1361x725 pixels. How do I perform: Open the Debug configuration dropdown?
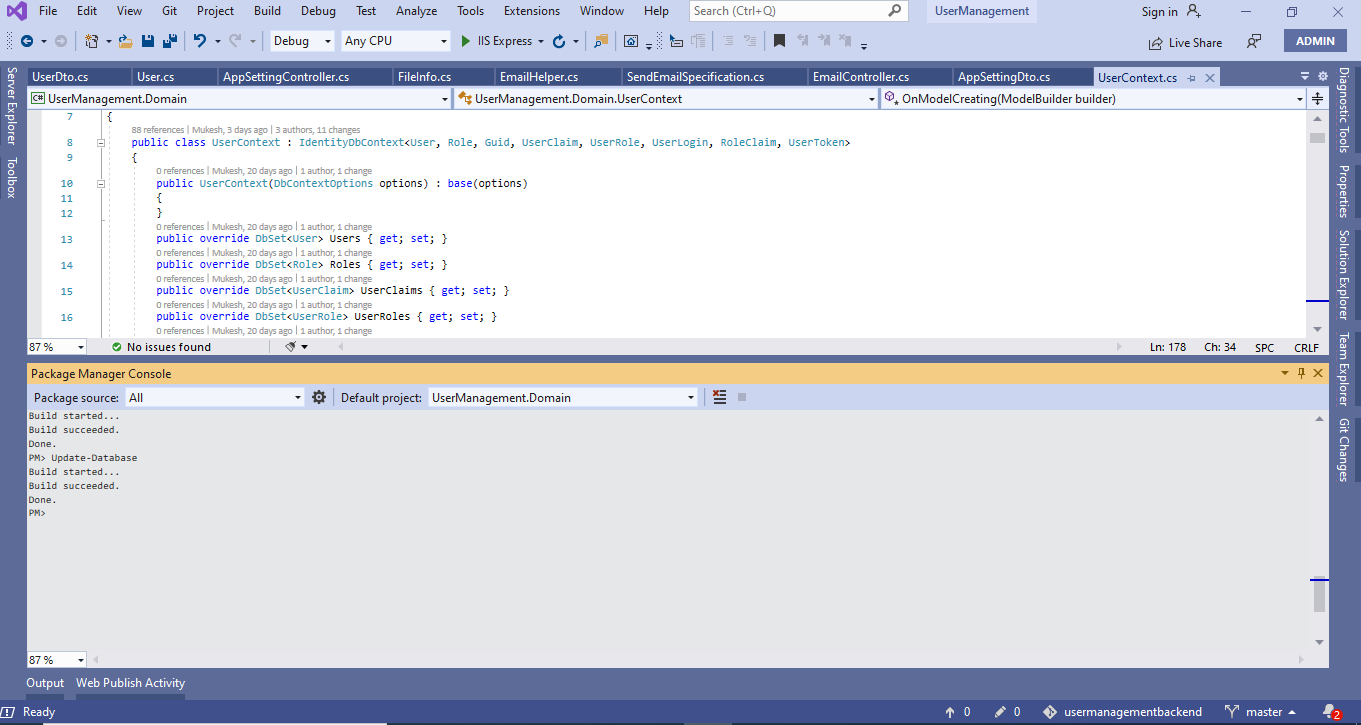(x=303, y=41)
